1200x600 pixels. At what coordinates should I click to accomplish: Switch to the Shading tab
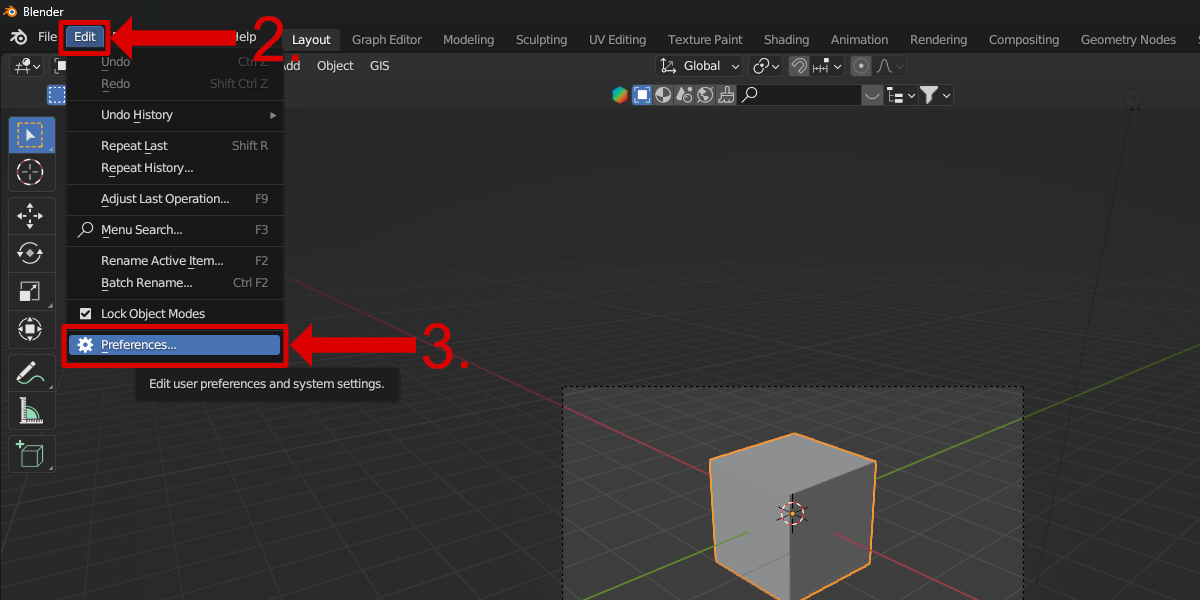pyautogui.click(x=786, y=40)
